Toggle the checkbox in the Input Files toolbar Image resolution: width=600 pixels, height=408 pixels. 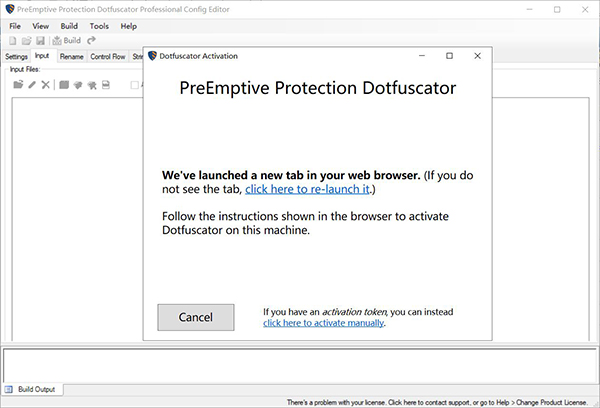(x=134, y=85)
